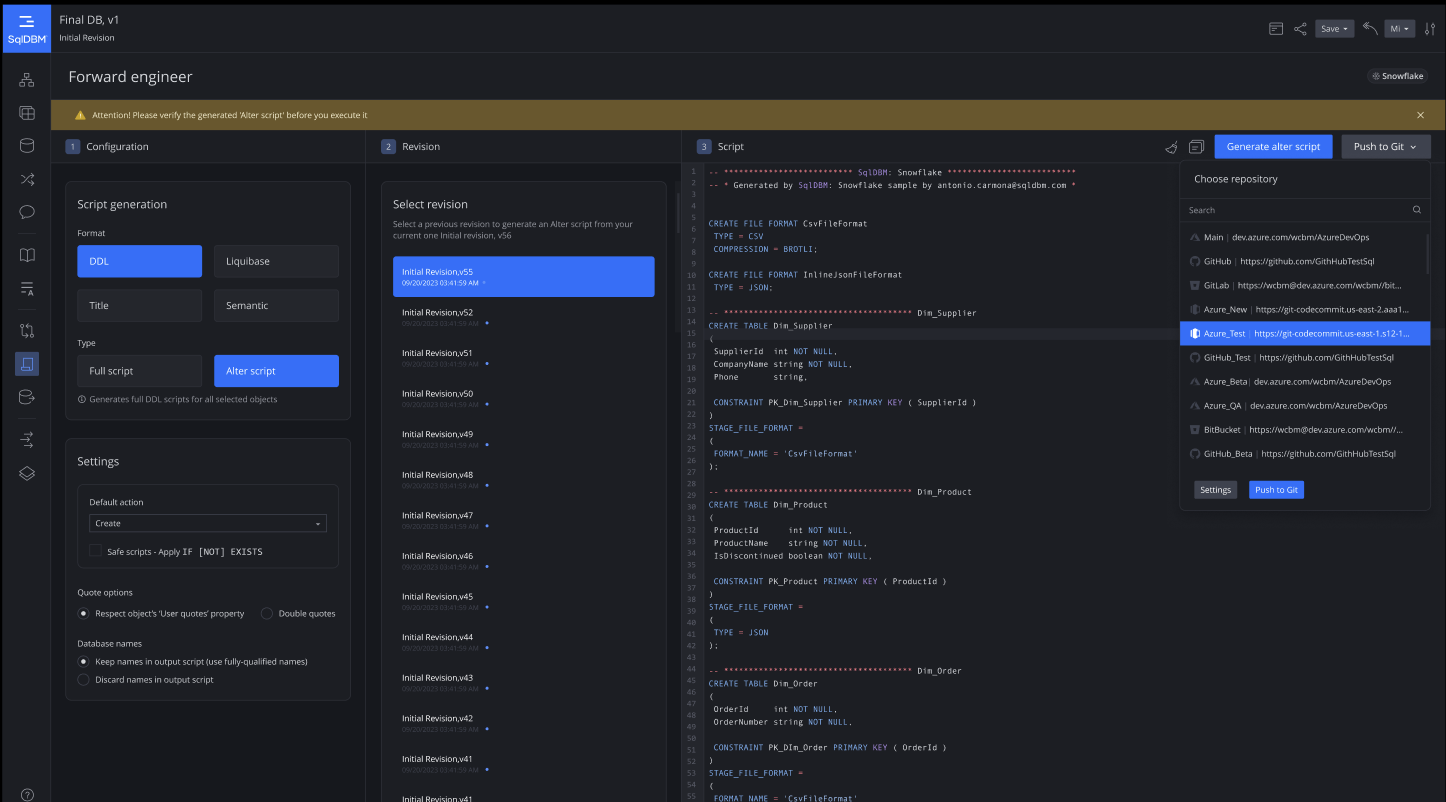Click the copy script icon
The height and width of the screenshot is (802, 1446).
click(1196, 147)
